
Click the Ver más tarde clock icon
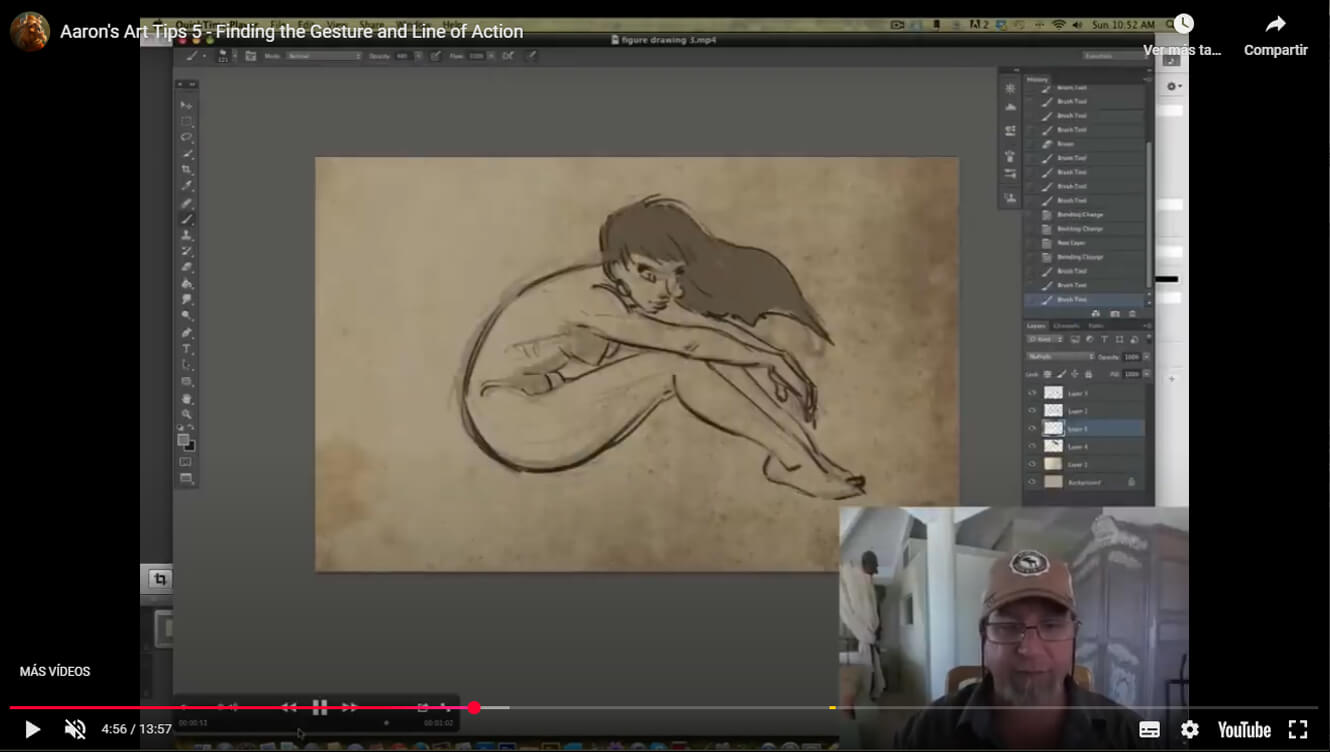[x=1184, y=24]
